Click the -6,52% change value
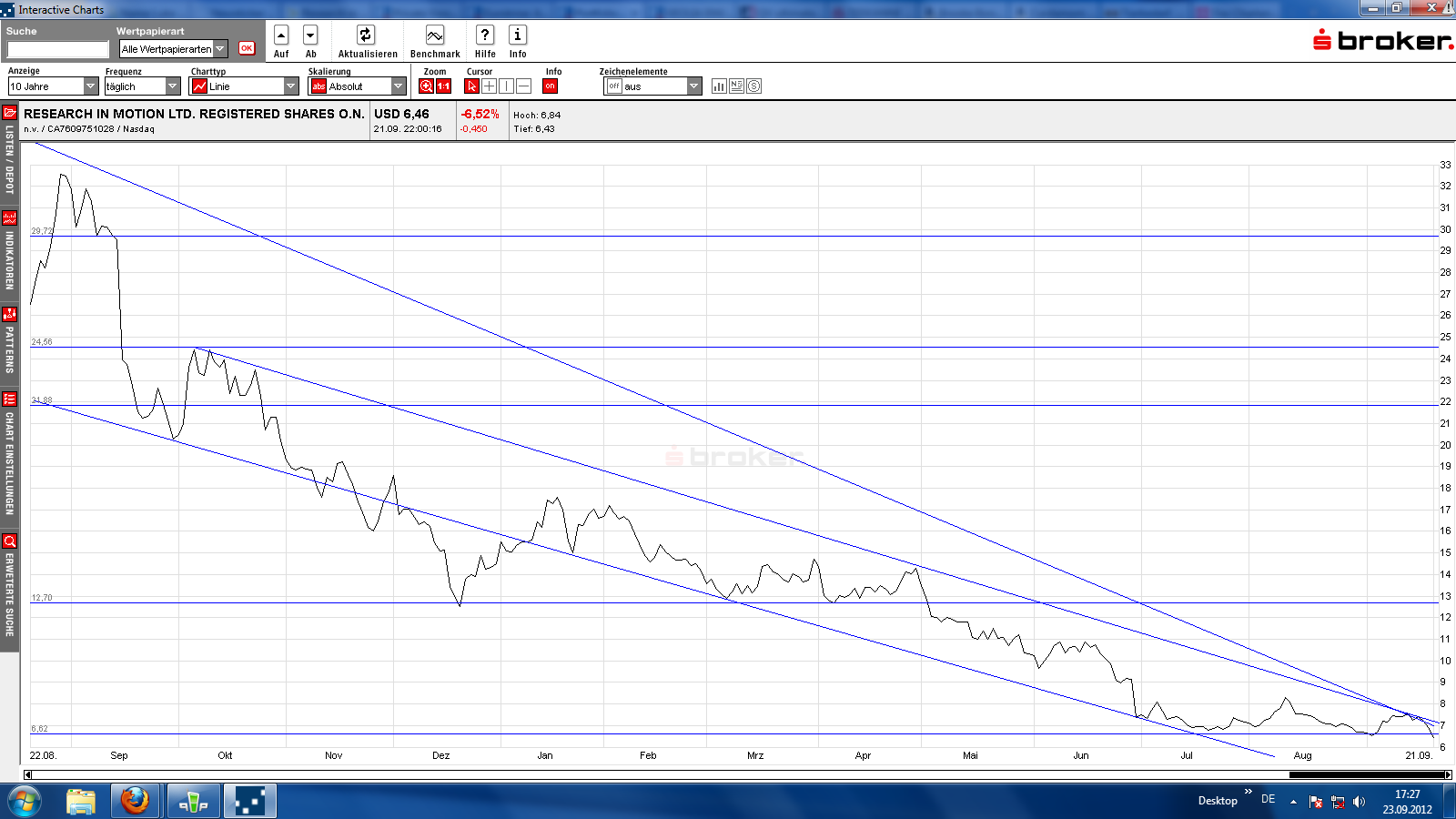This screenshot has height=819, width=1456. click(480, 114)
